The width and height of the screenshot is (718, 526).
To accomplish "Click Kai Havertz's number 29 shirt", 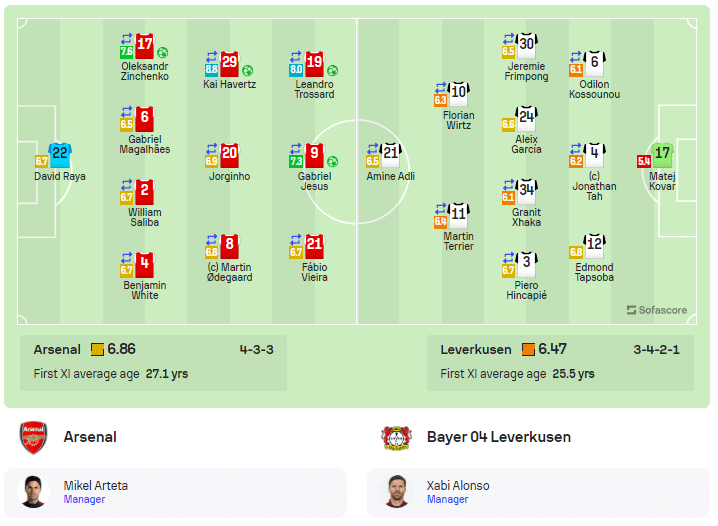I will tap(229, 62).
